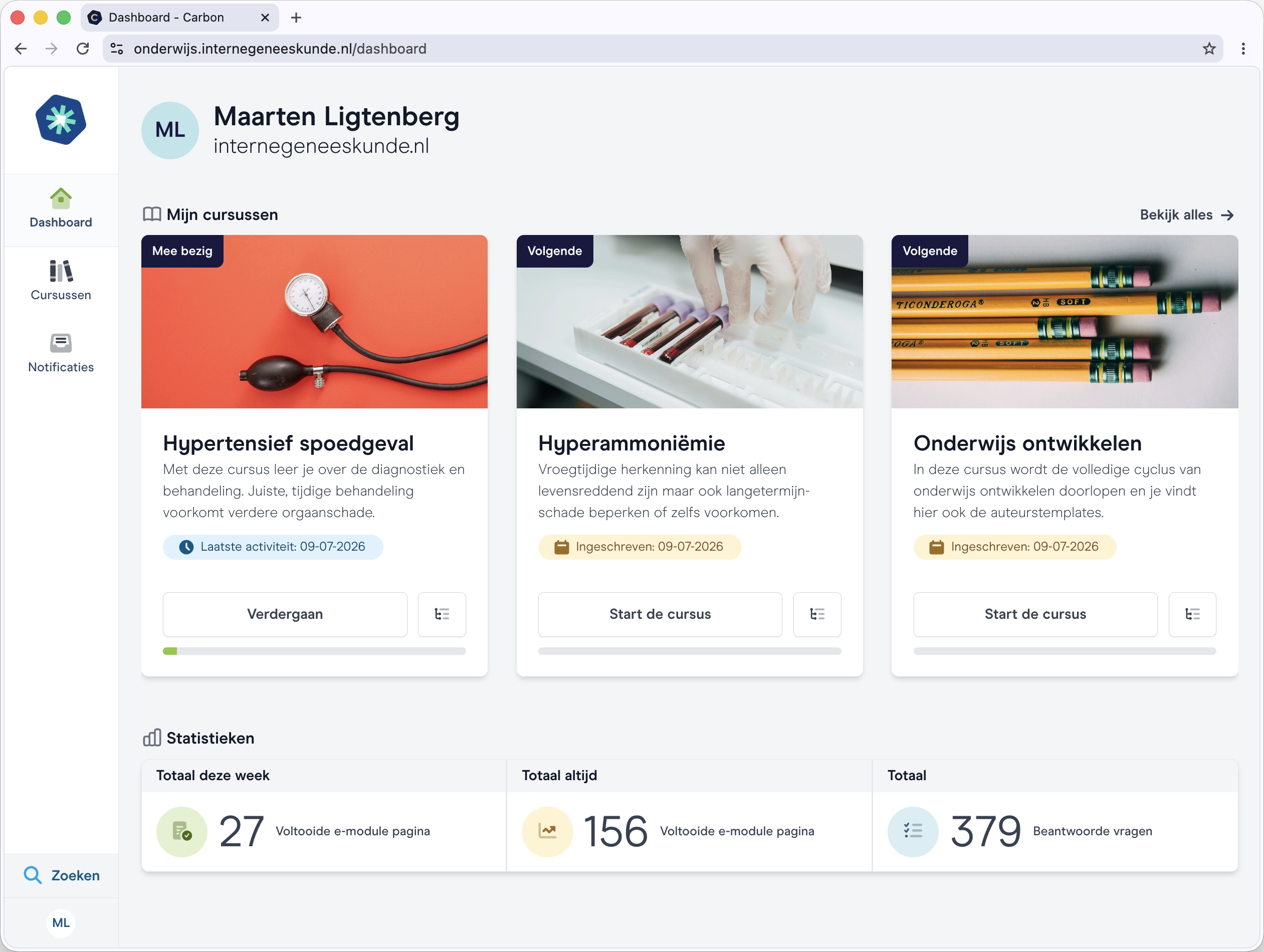Open the small ML avatar in sidebar
1264x952 pixels.
(x=61, y=922)
